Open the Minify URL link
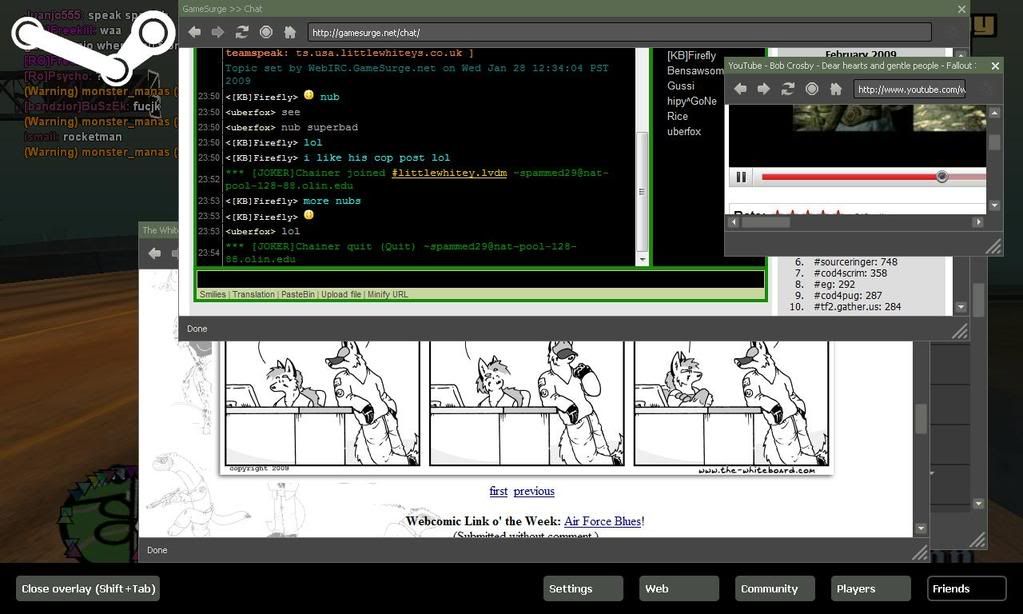This screenshot has height=614, width=1023. point(388,294)
